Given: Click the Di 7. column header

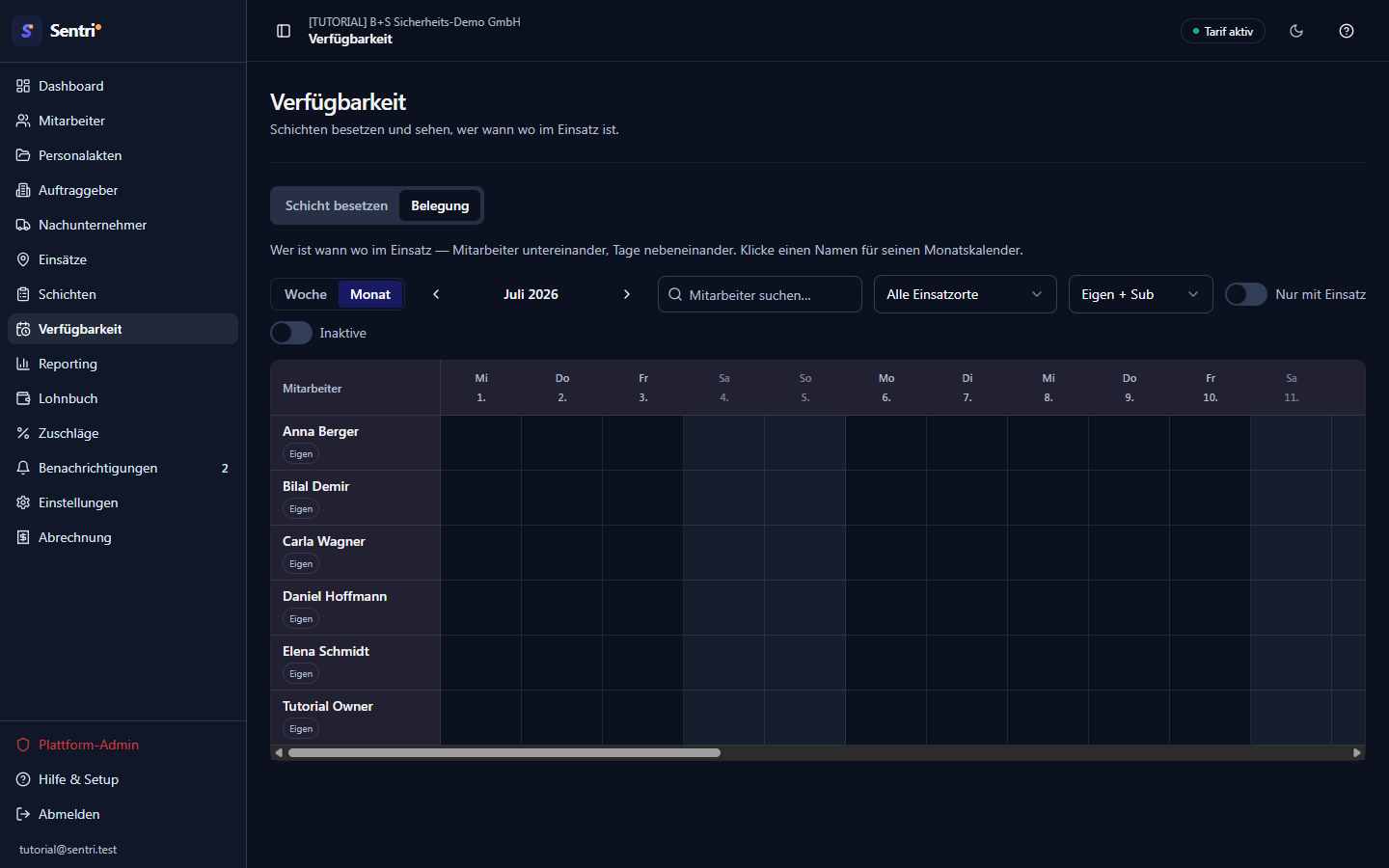Looking at the screenshot, I should (967, 388).
